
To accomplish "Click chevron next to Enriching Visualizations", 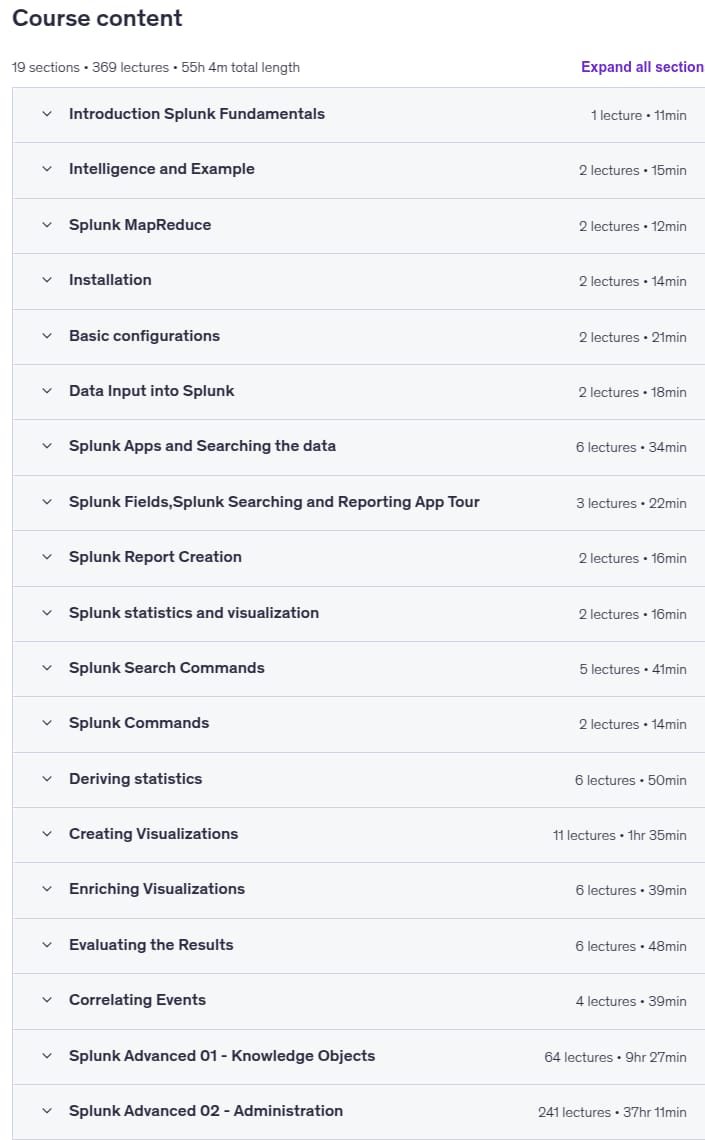I will point(47,889).
